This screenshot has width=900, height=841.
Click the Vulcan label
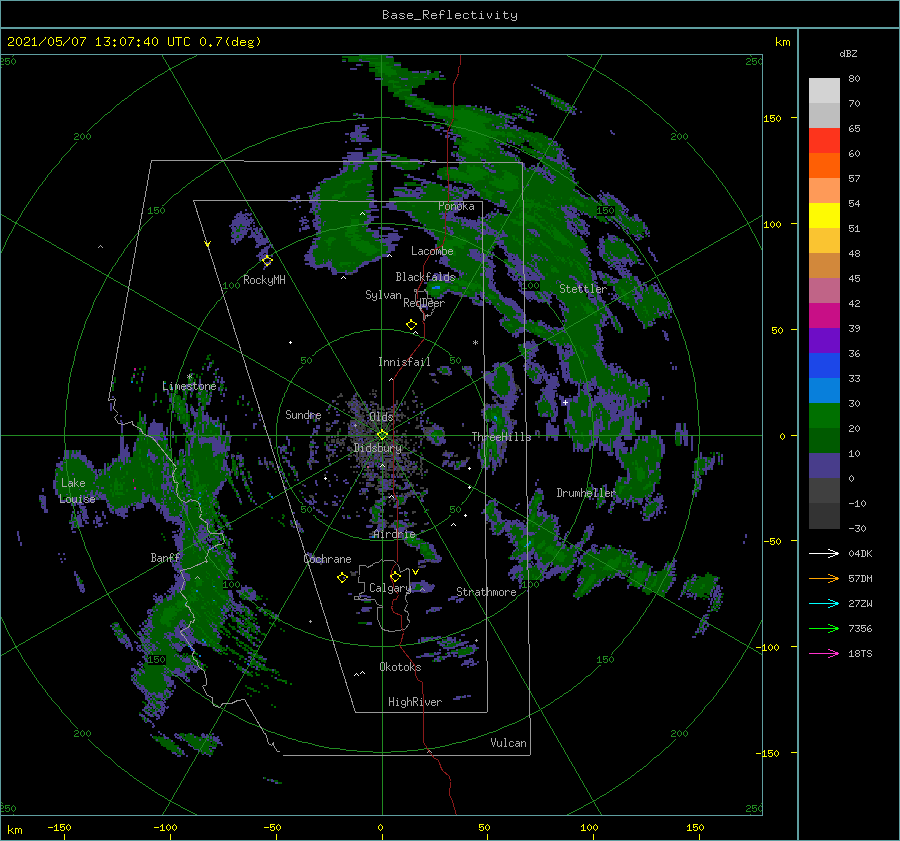[x=509, y=743]
